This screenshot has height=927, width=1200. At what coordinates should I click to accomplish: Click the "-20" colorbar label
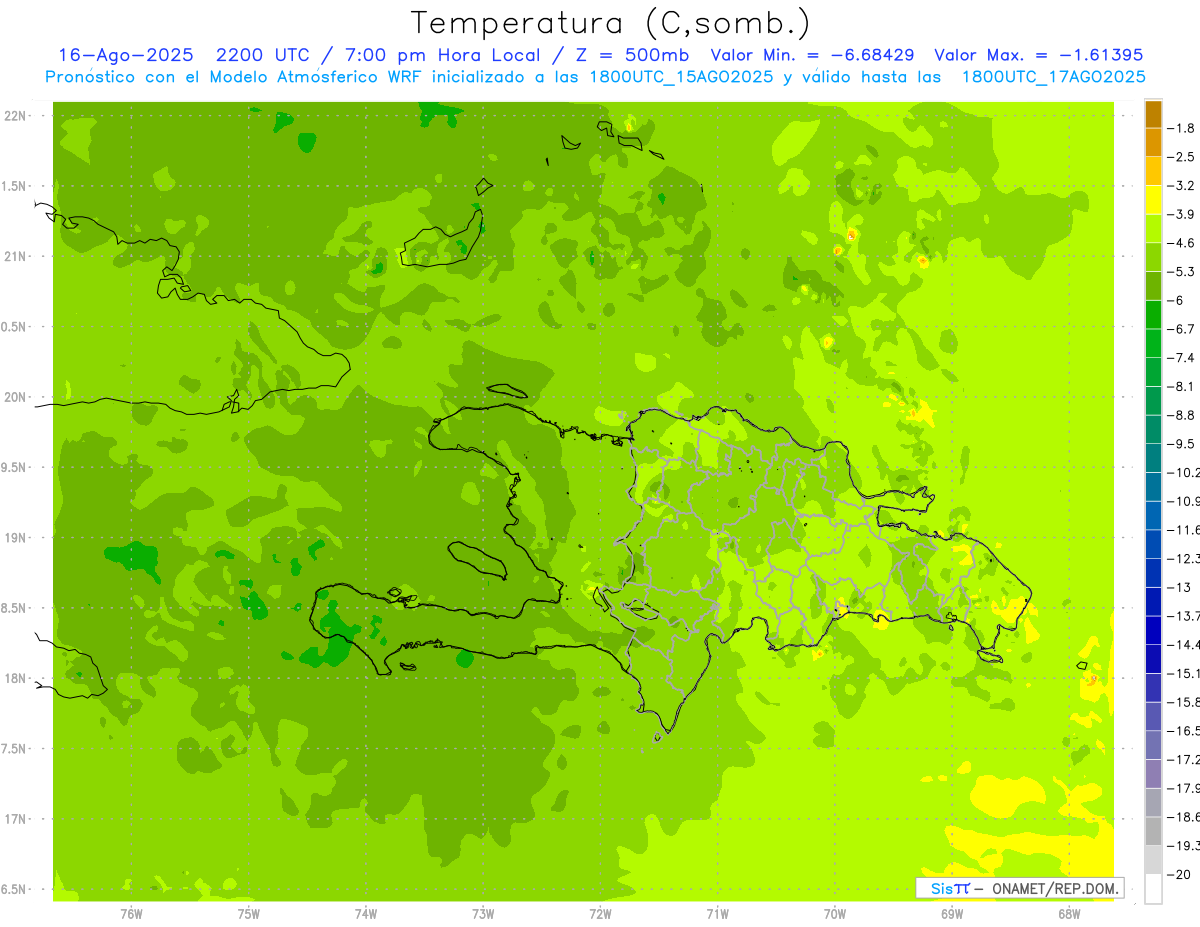click(x=1178, y=874)
